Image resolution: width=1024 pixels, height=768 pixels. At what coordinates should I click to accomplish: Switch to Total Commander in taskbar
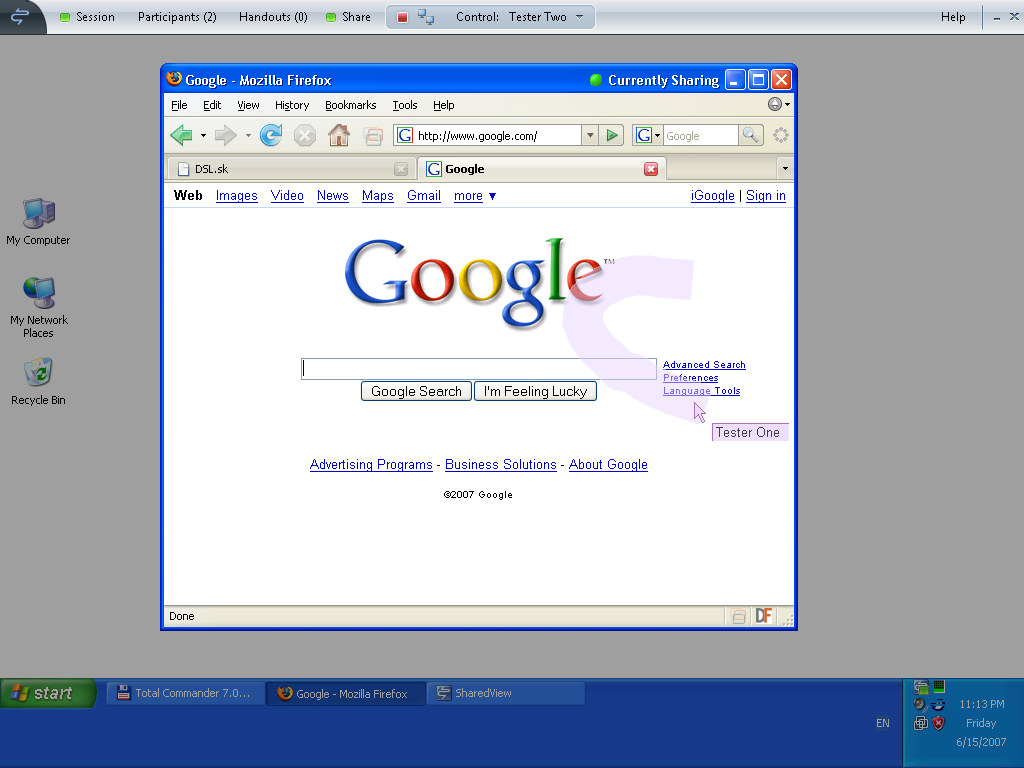point(186,694)
